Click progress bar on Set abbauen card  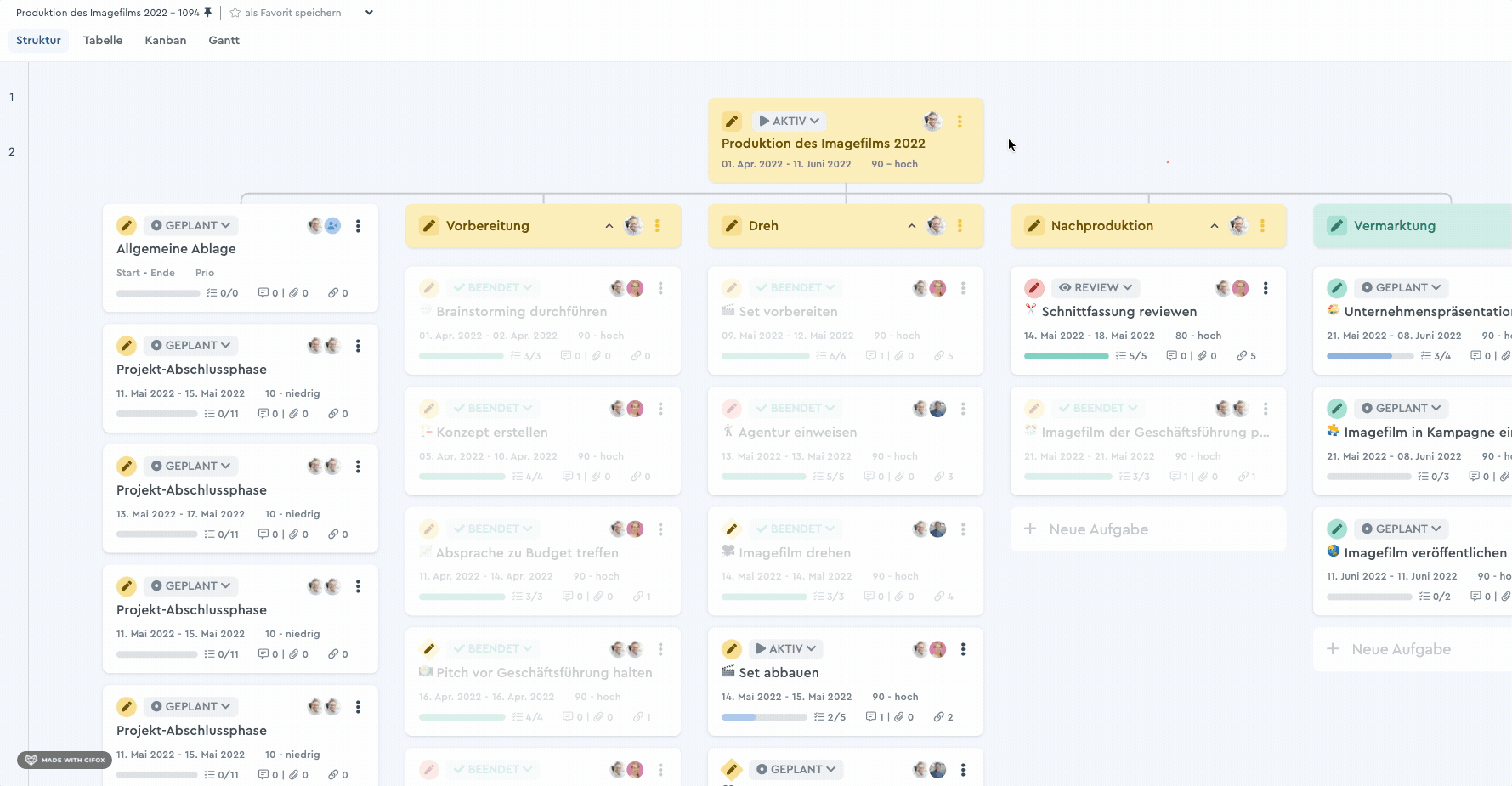(763, 717)
